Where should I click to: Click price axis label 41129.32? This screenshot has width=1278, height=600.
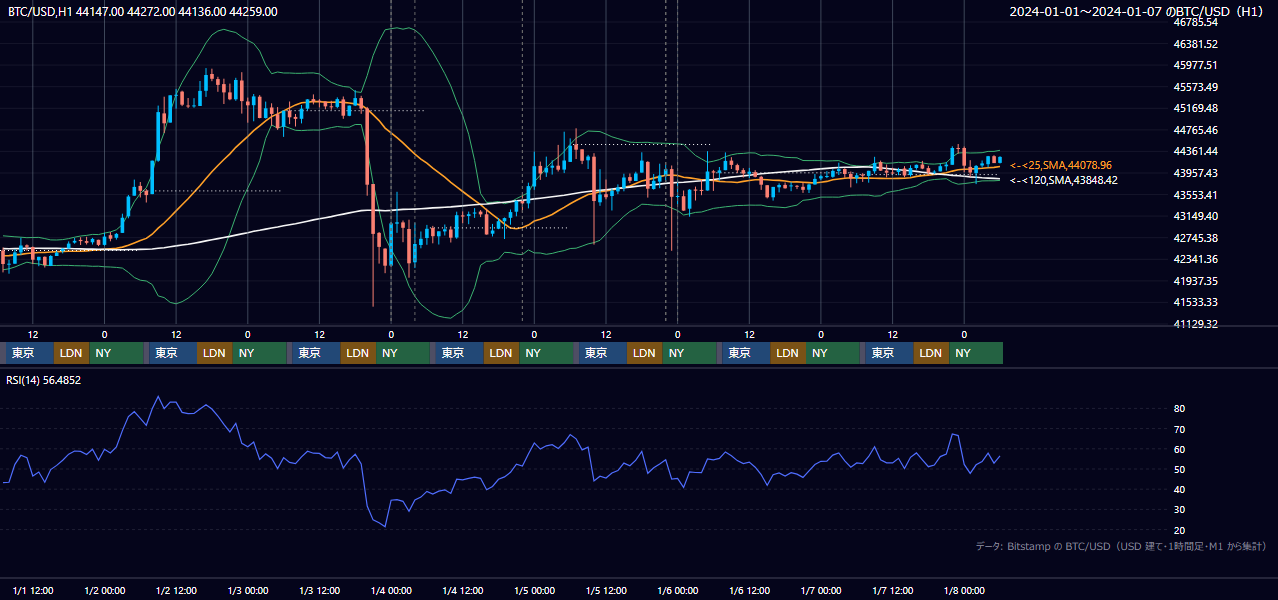coord(1196,324)
